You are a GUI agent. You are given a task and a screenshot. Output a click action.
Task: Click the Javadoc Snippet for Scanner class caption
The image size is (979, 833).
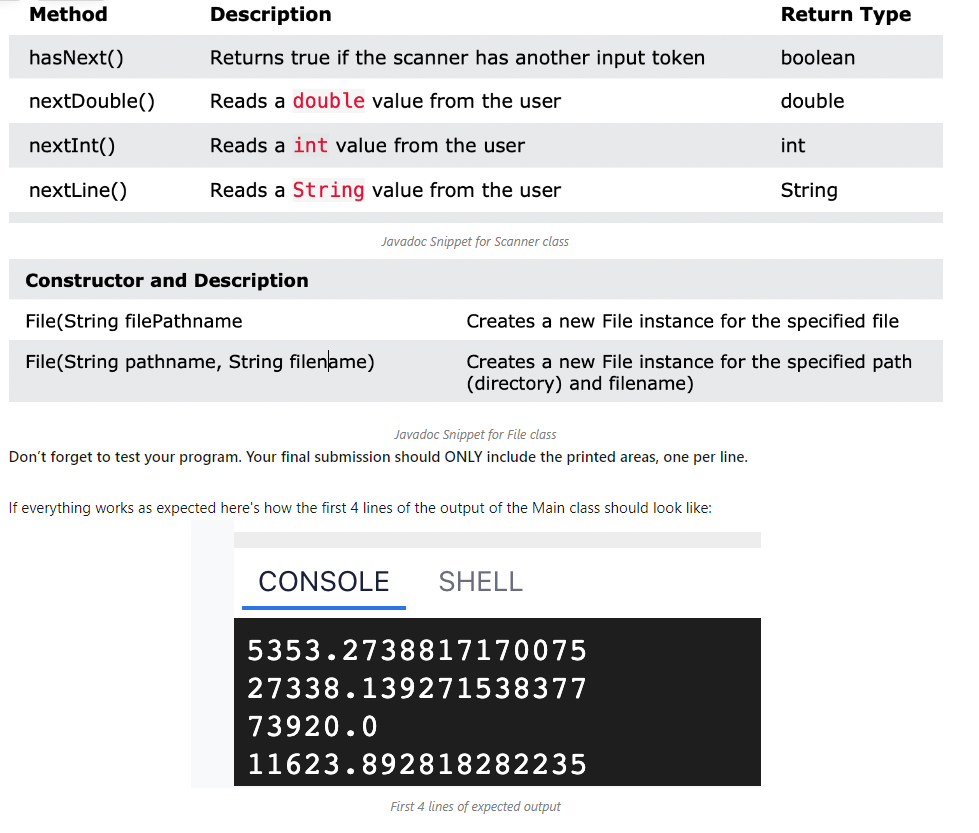click(x=474, y=241)
